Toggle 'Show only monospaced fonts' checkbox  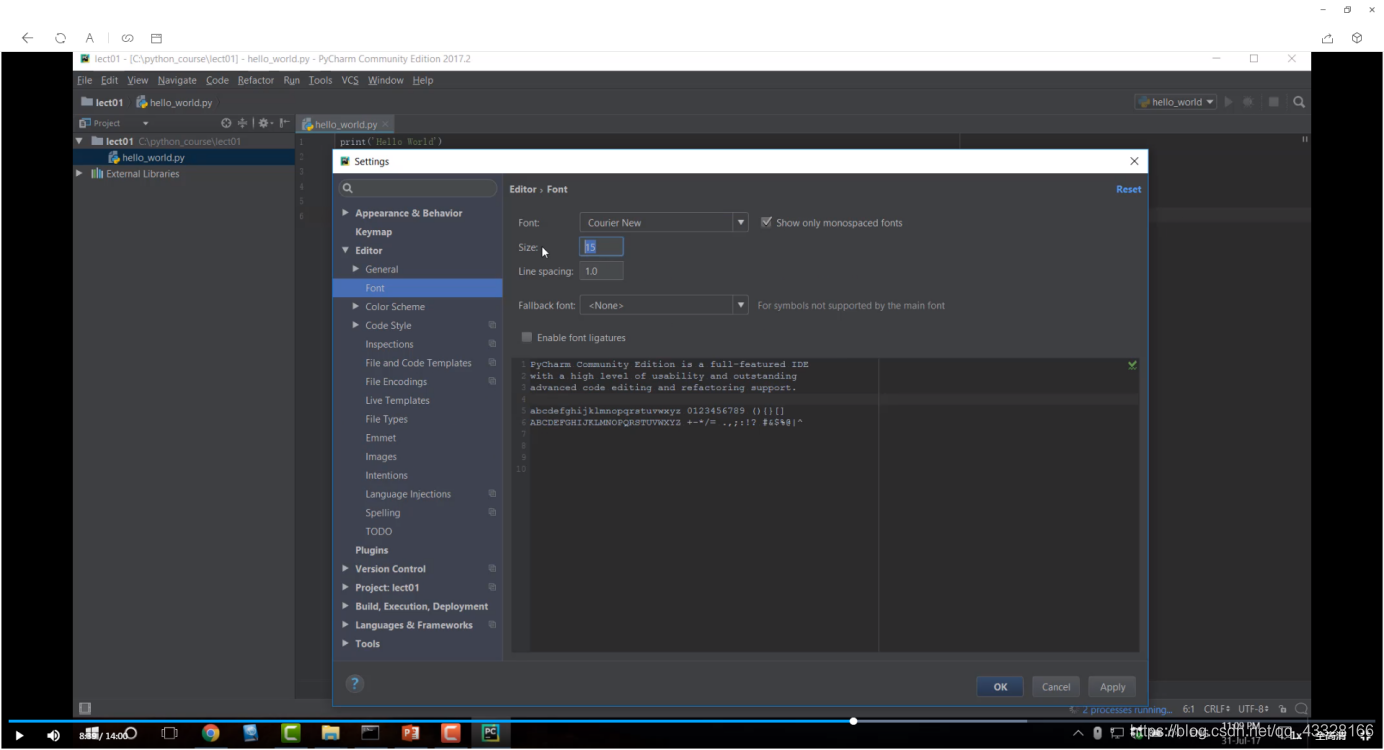(766, 222)
